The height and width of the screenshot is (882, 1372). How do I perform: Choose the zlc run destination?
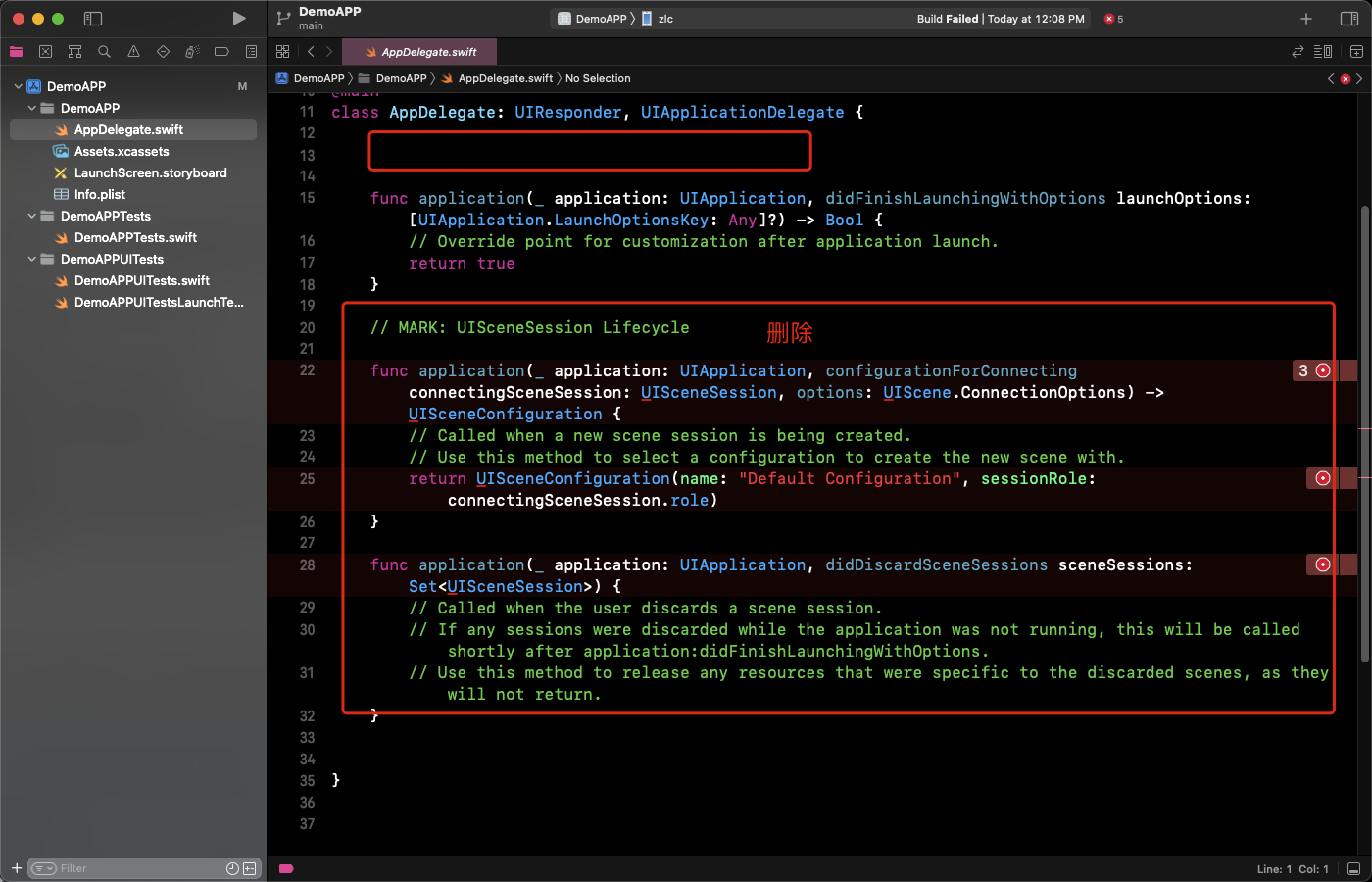point(658,19)
